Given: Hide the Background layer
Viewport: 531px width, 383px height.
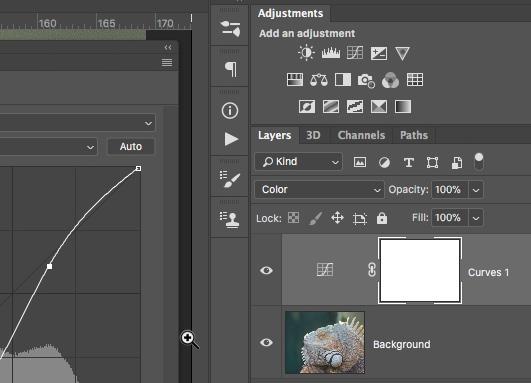Looking at the screenshot, I should pos(266,342).
